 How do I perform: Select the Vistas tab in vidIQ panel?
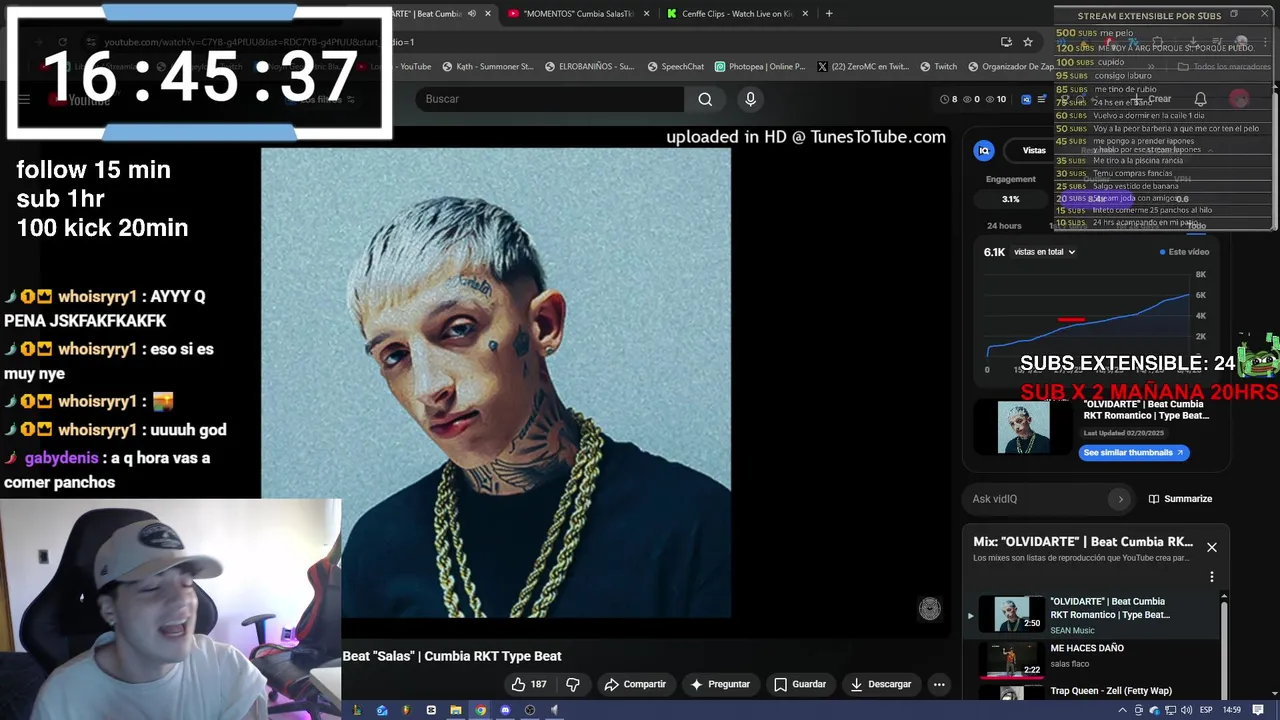click(1034, 150)
